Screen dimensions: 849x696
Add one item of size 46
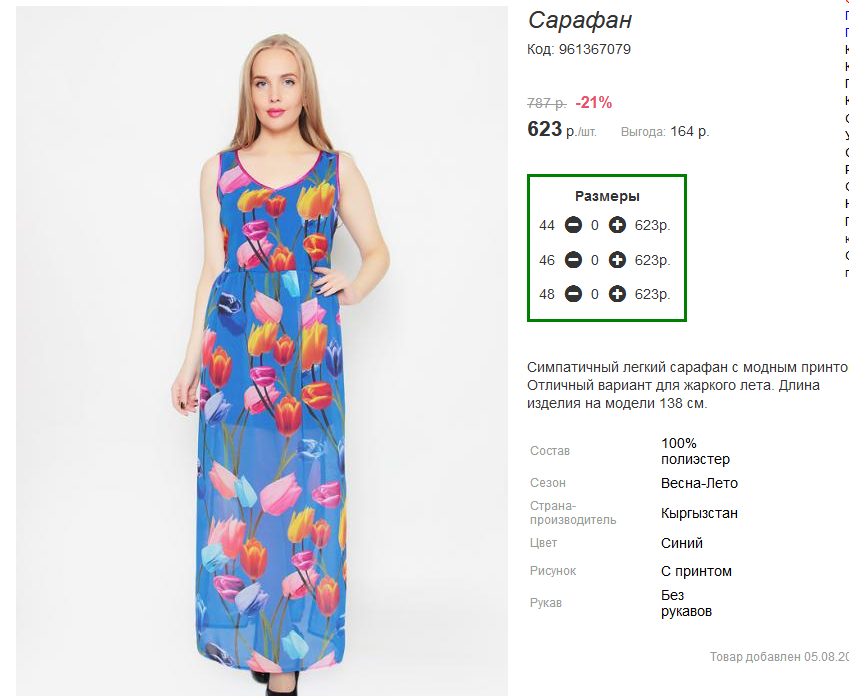click(617, 260)
